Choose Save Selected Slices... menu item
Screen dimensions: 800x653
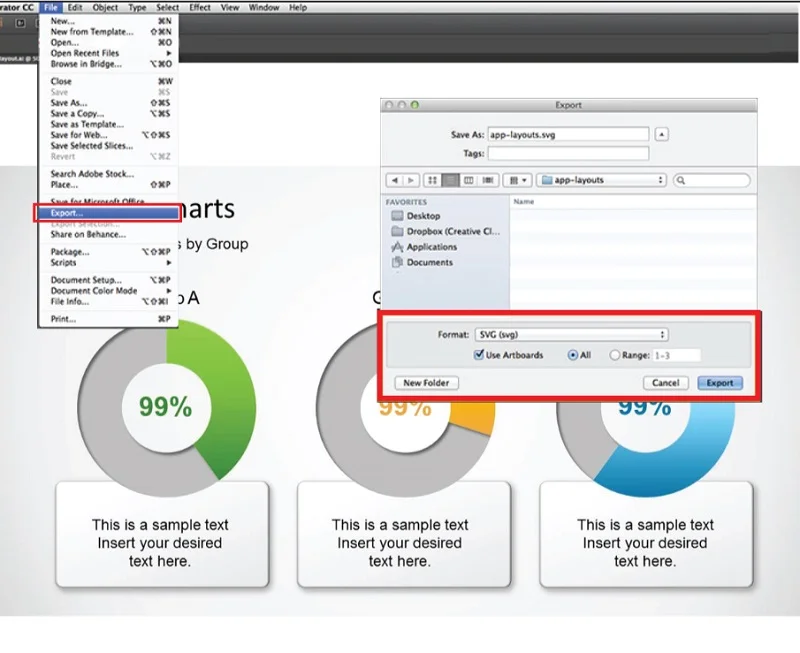pyautogui.click(x=108, y=145)
